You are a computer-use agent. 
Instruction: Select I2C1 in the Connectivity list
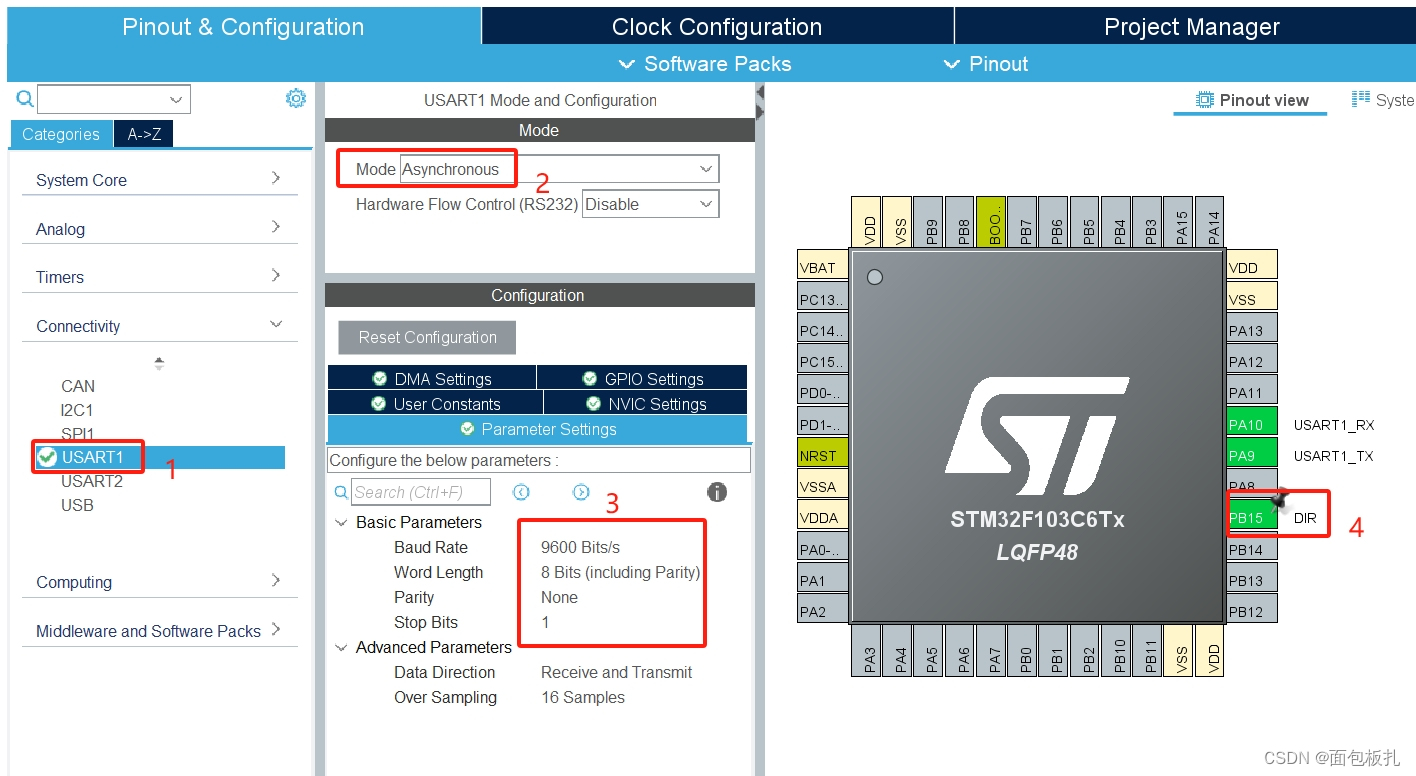click(x=77, y=410)
